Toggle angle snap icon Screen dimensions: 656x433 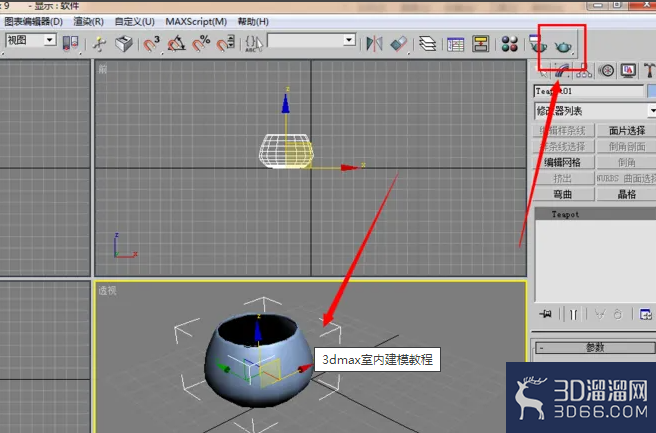pos(176,44)
